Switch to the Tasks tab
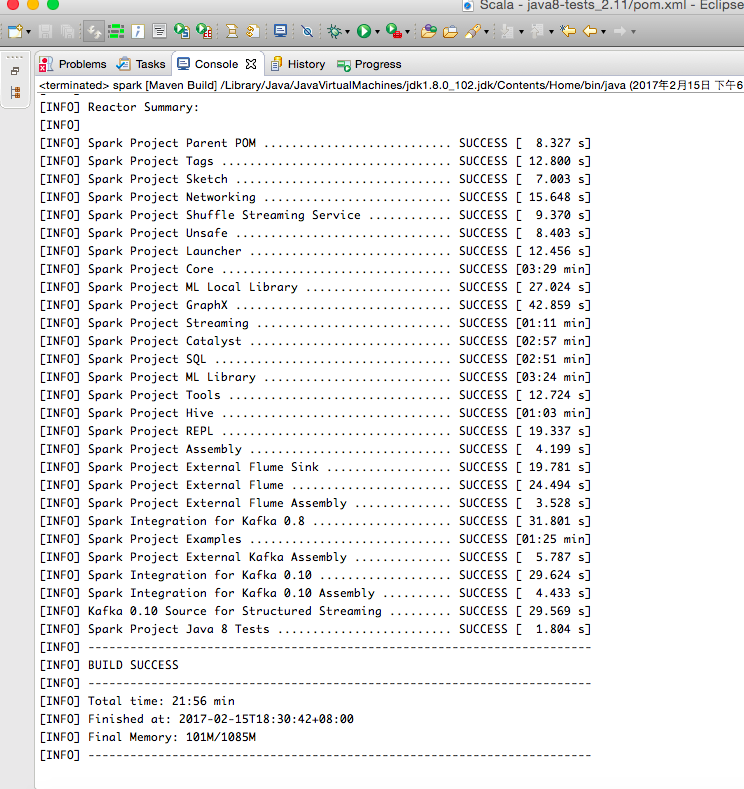The image size is (744, 789). pos(141,64)
